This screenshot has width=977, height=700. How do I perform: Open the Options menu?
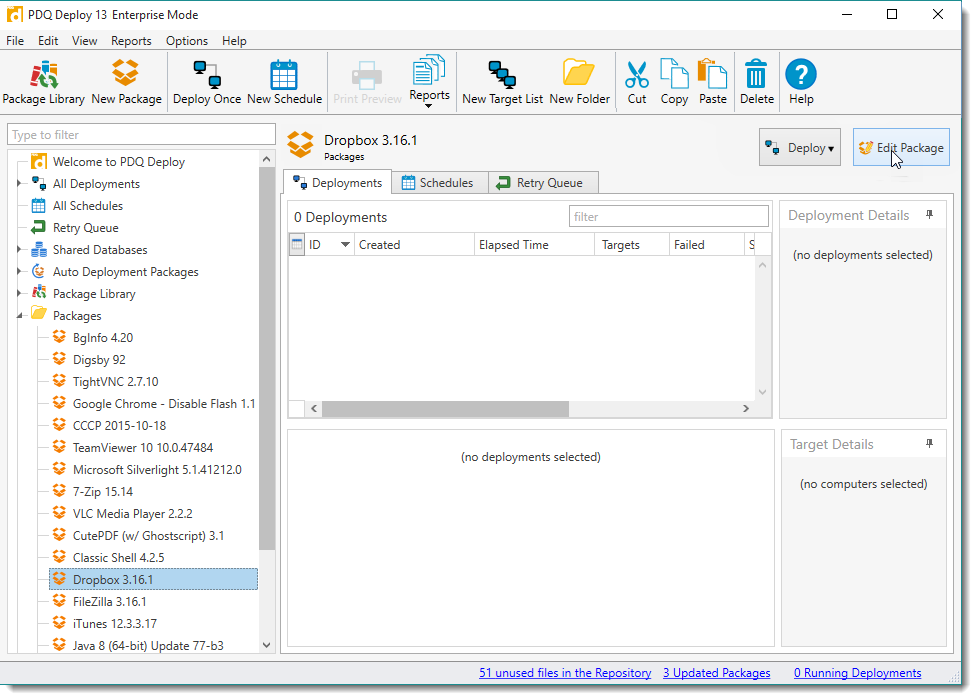click(187, 41)
